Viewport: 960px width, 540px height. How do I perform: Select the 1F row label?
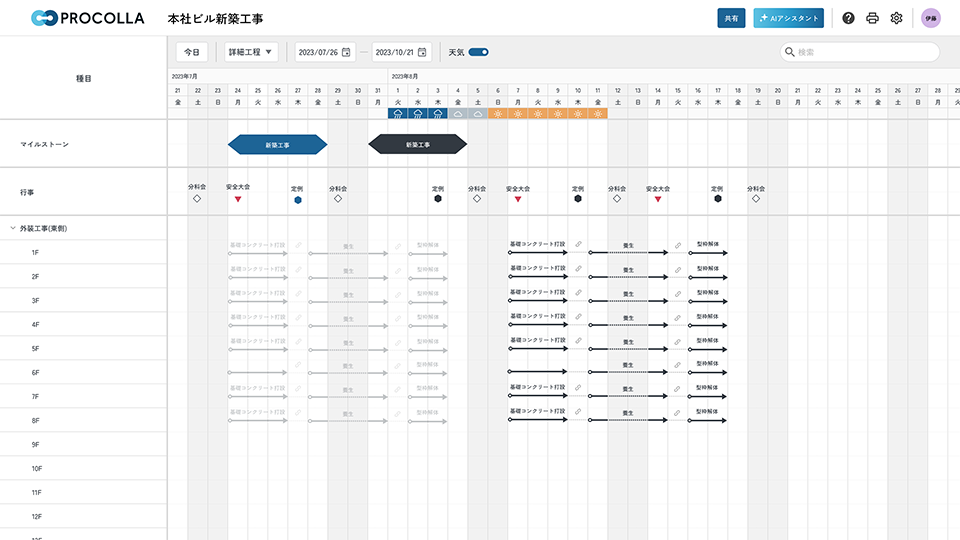35,252
